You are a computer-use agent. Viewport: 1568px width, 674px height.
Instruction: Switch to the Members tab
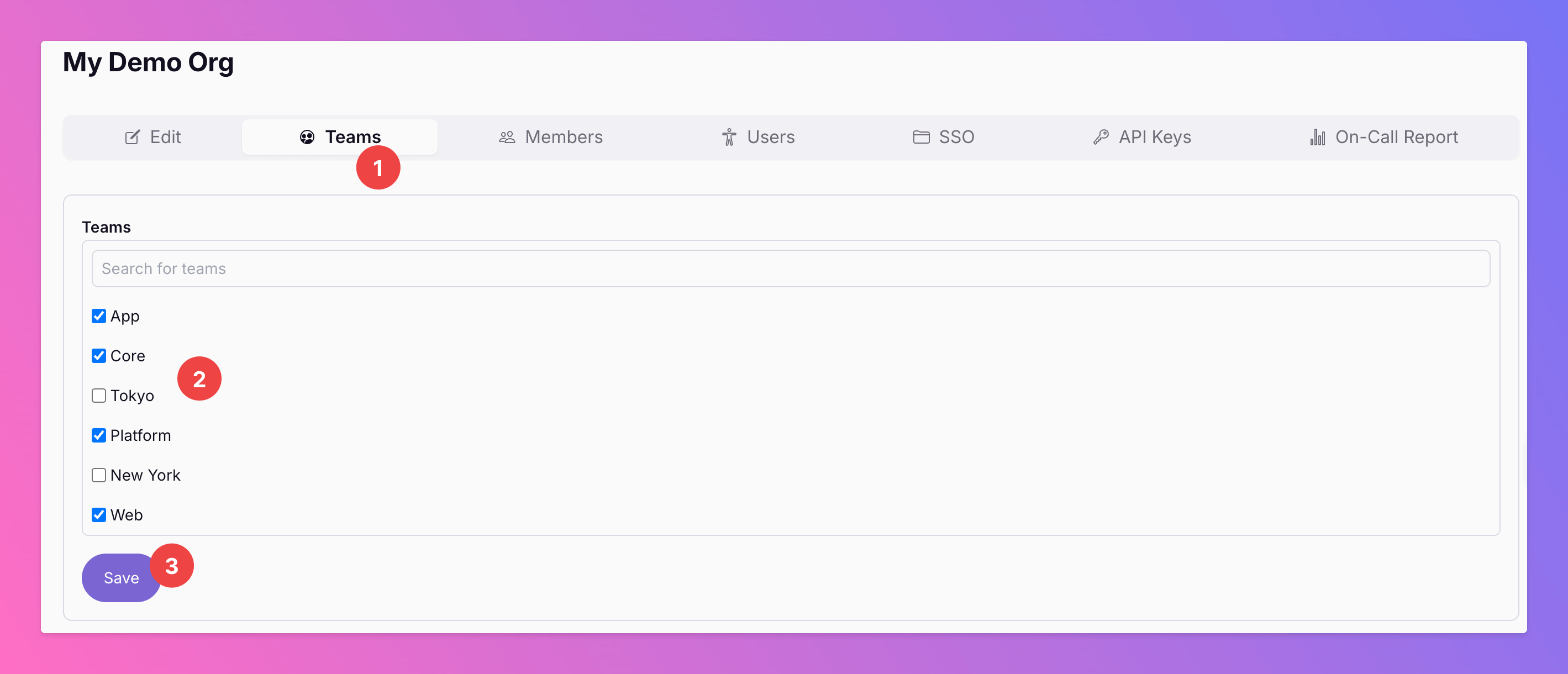click(x=551, y=137)
